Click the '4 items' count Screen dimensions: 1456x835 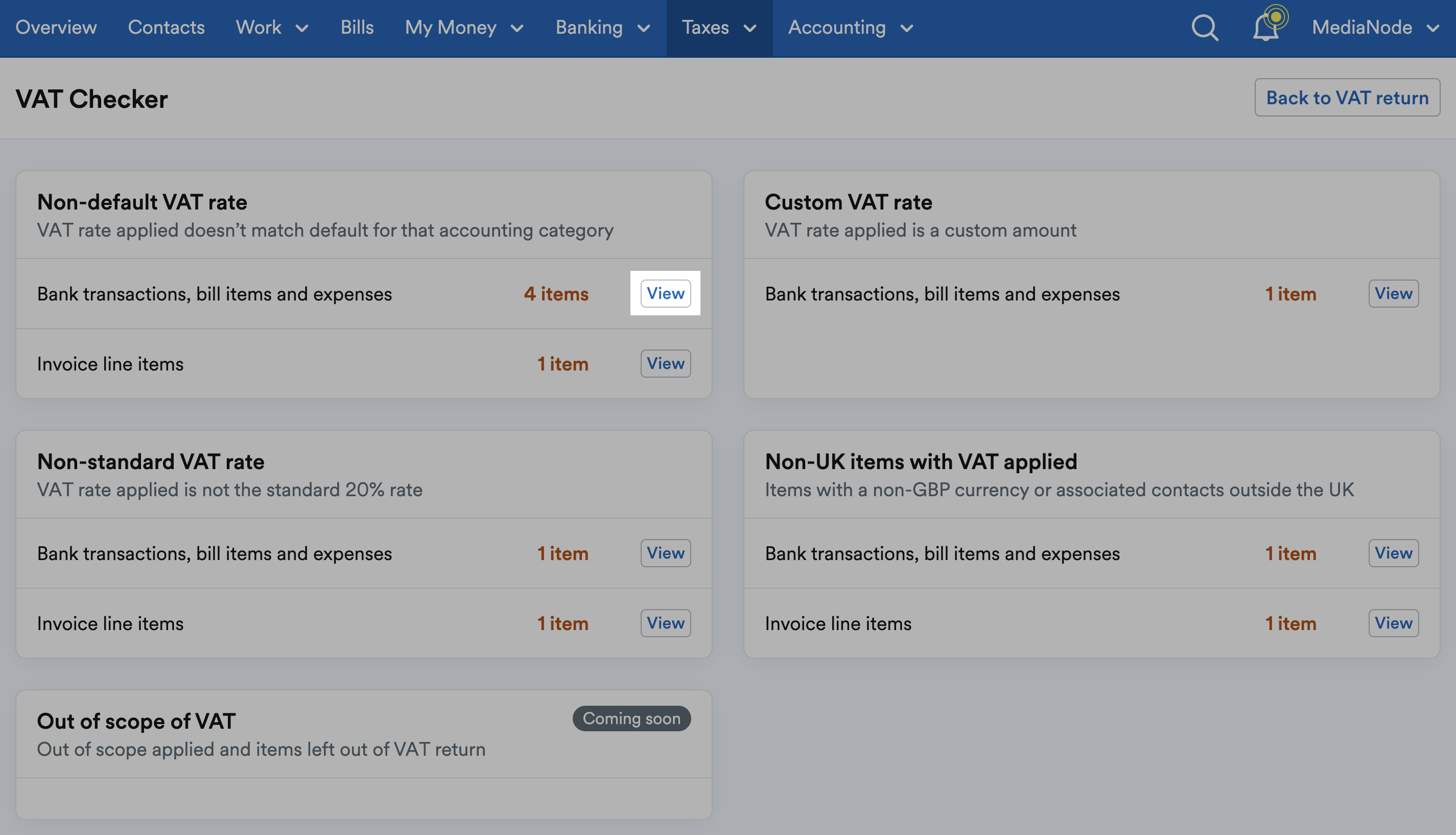556,294
